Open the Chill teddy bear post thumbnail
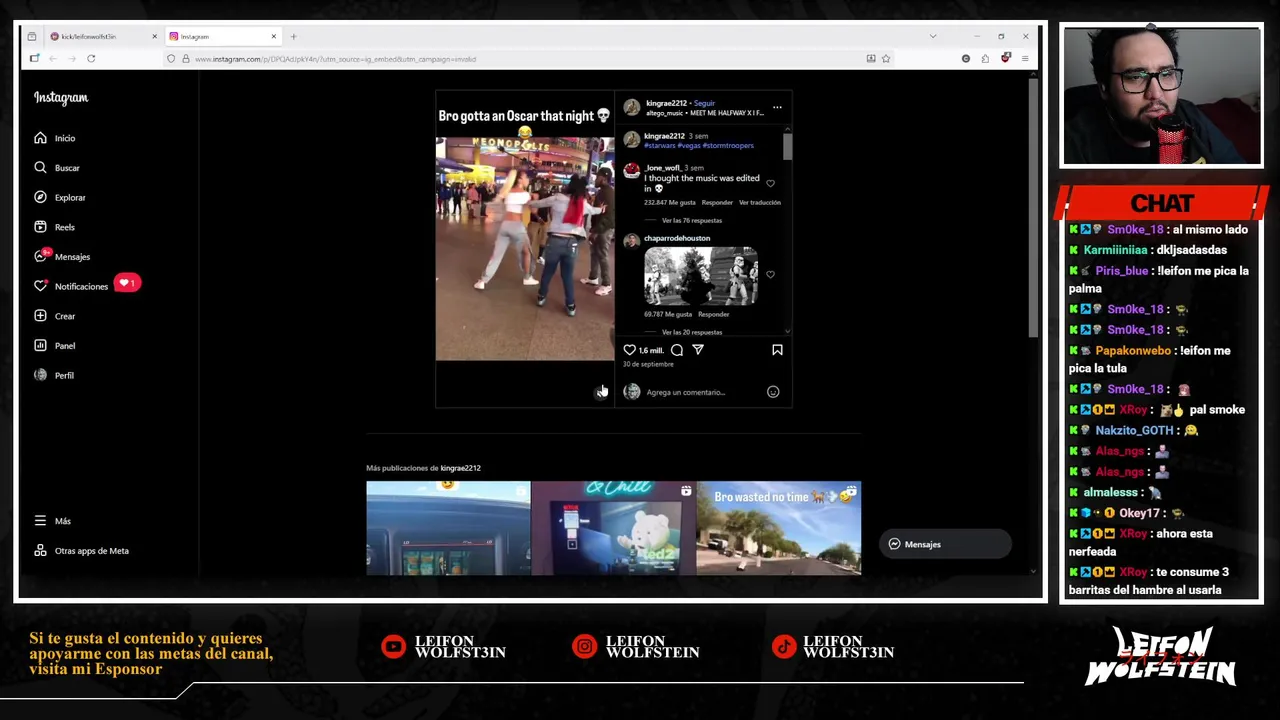Image resolution: width=1280 pixels, height=720 pixels. 613,528
